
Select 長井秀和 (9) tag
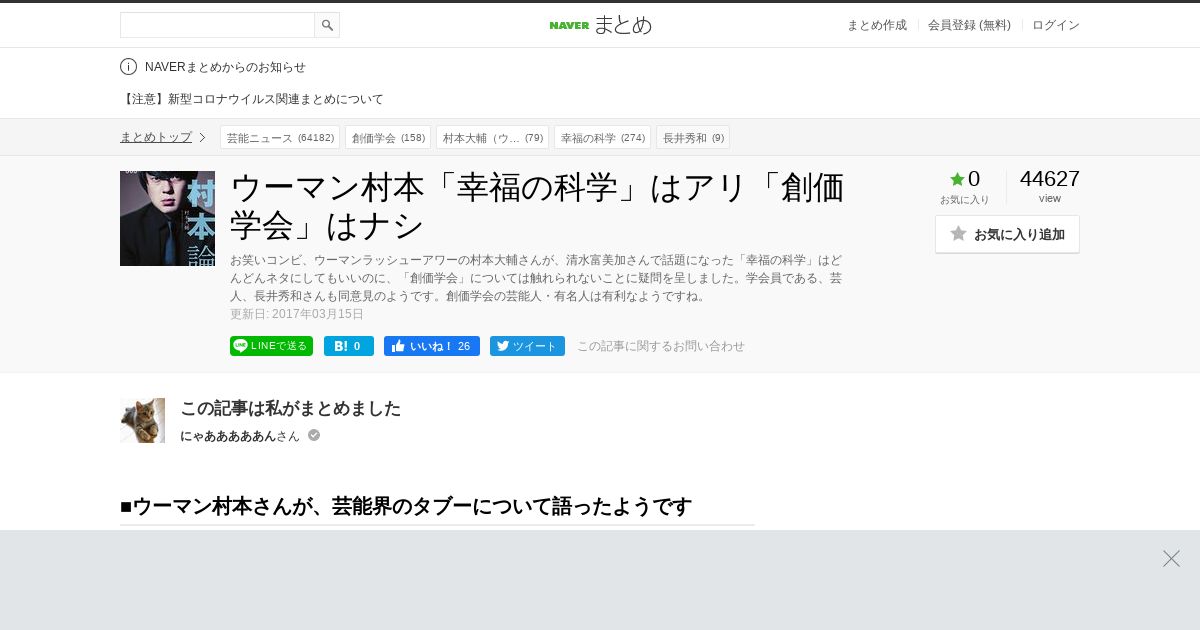693,137
